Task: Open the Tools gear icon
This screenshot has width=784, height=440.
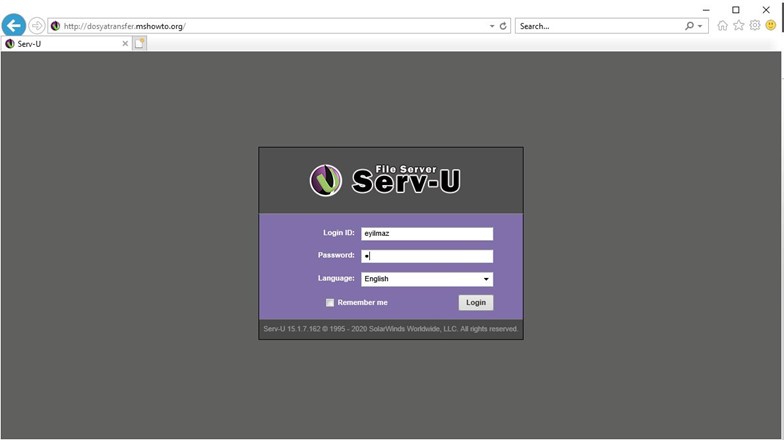Action: 755,26
